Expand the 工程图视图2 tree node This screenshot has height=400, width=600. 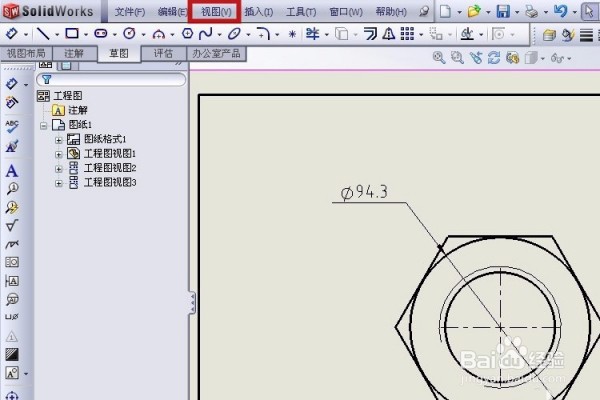coord(59,168)
